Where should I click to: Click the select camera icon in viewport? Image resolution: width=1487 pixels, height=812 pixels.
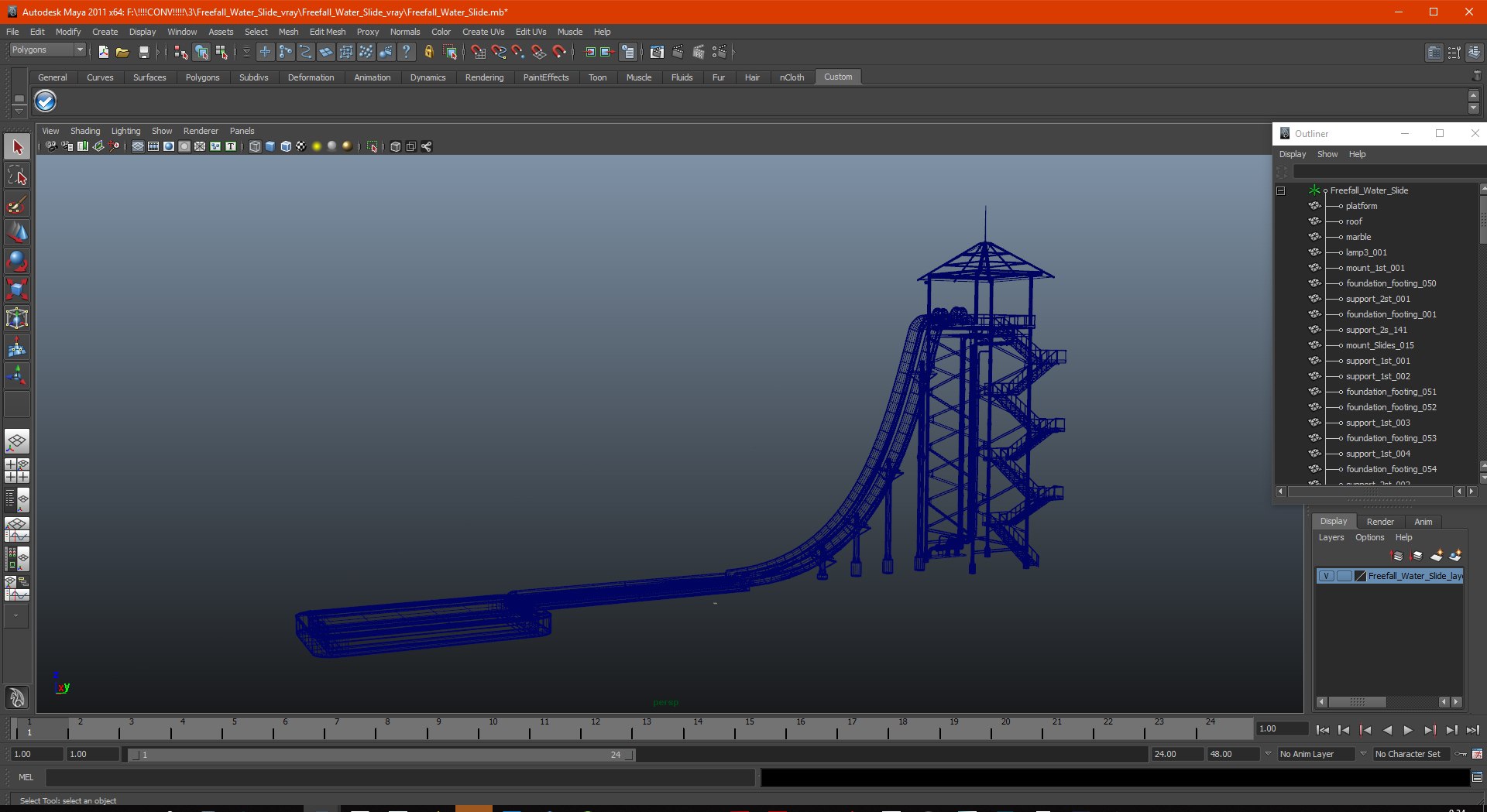pos(51,146)
